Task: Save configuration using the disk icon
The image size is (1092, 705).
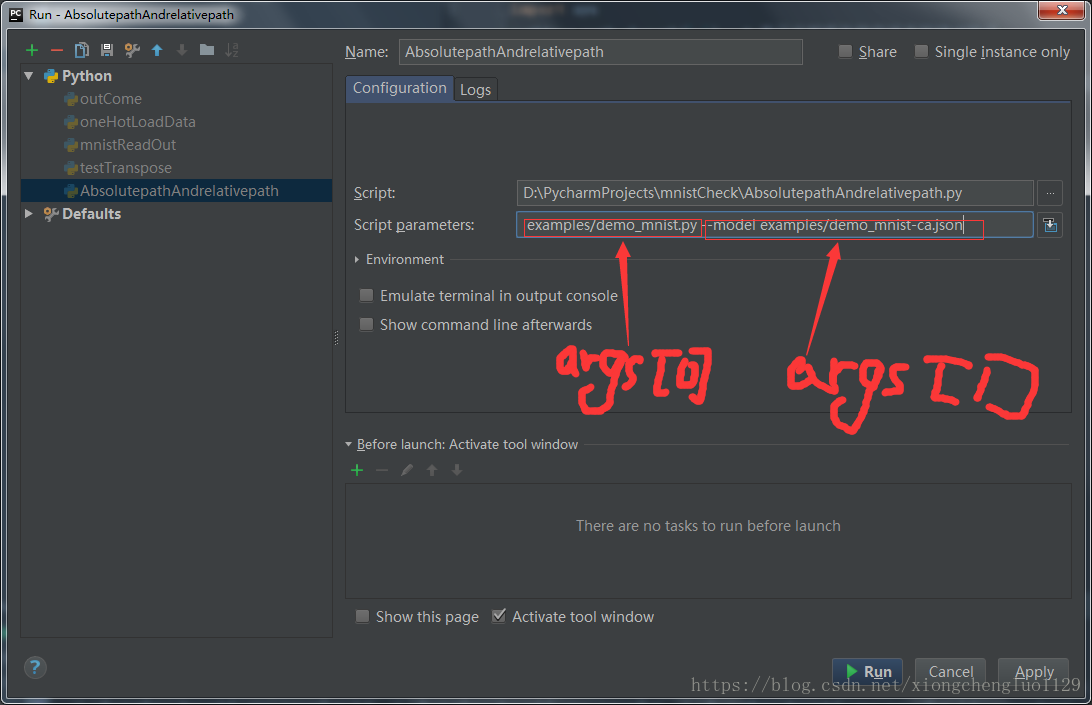Action: coord(107,50)
